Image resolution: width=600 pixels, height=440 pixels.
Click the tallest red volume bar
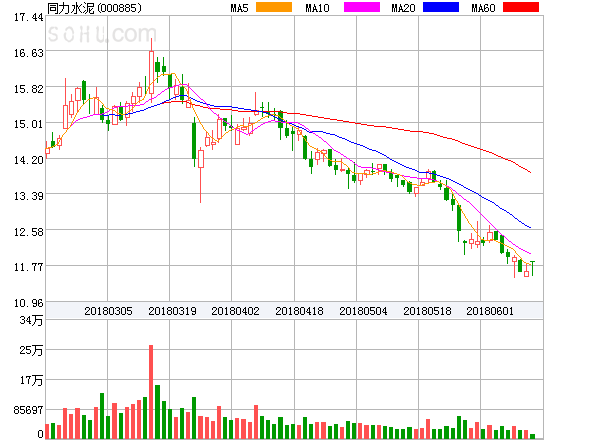pos(151,392)
